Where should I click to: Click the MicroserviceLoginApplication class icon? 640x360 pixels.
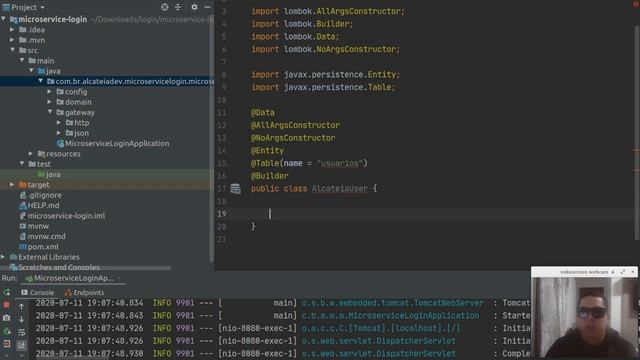pyautogui.click(x=60, y=143)
